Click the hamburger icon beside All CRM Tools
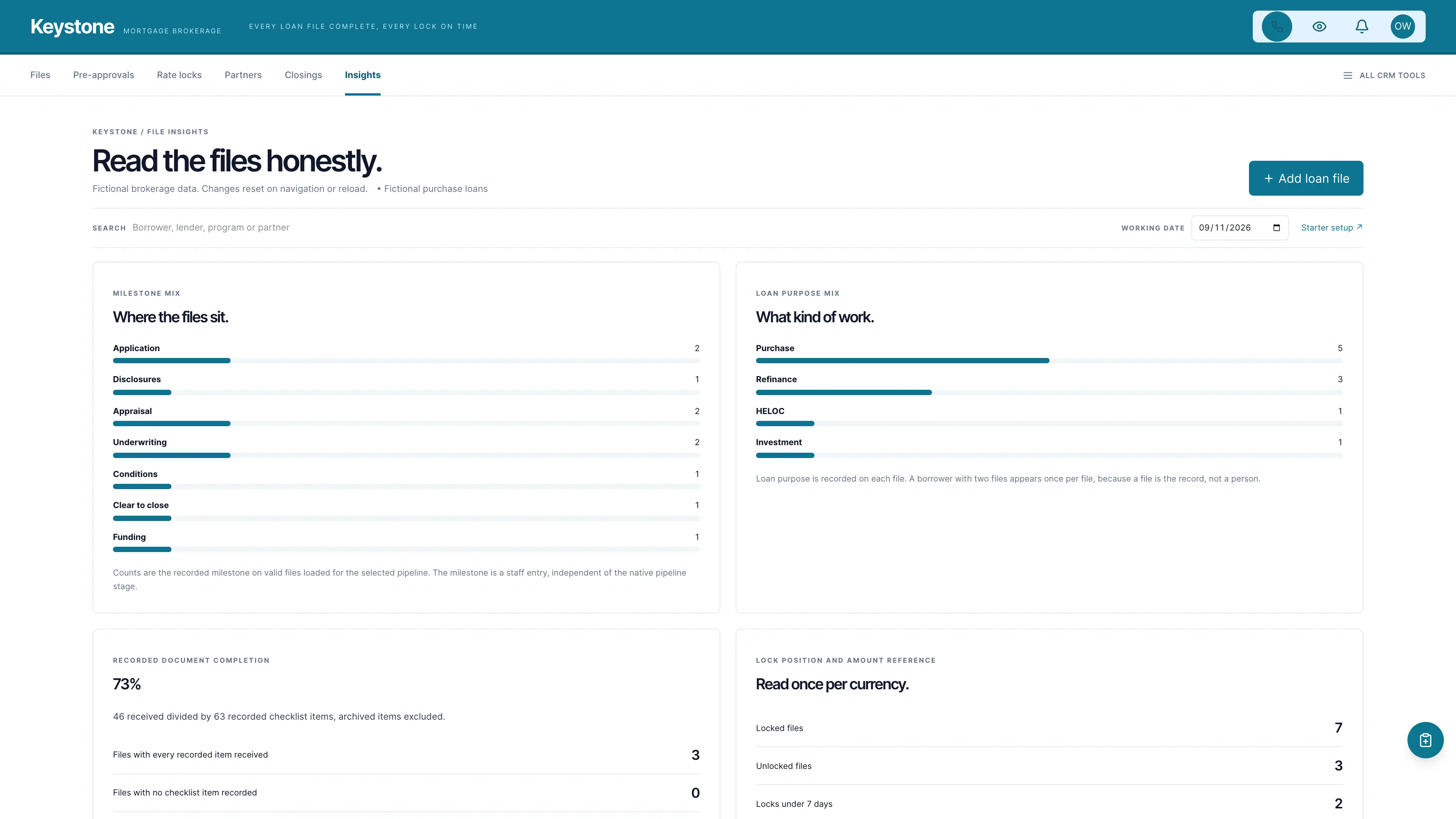Viewport: 1456px width, 819px height. [x=1348, y=75]
